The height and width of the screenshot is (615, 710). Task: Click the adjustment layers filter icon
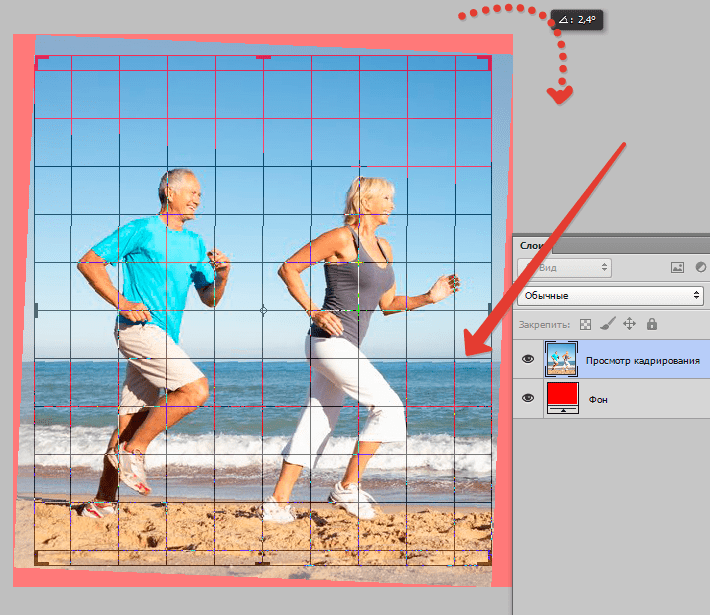[701, 268]
